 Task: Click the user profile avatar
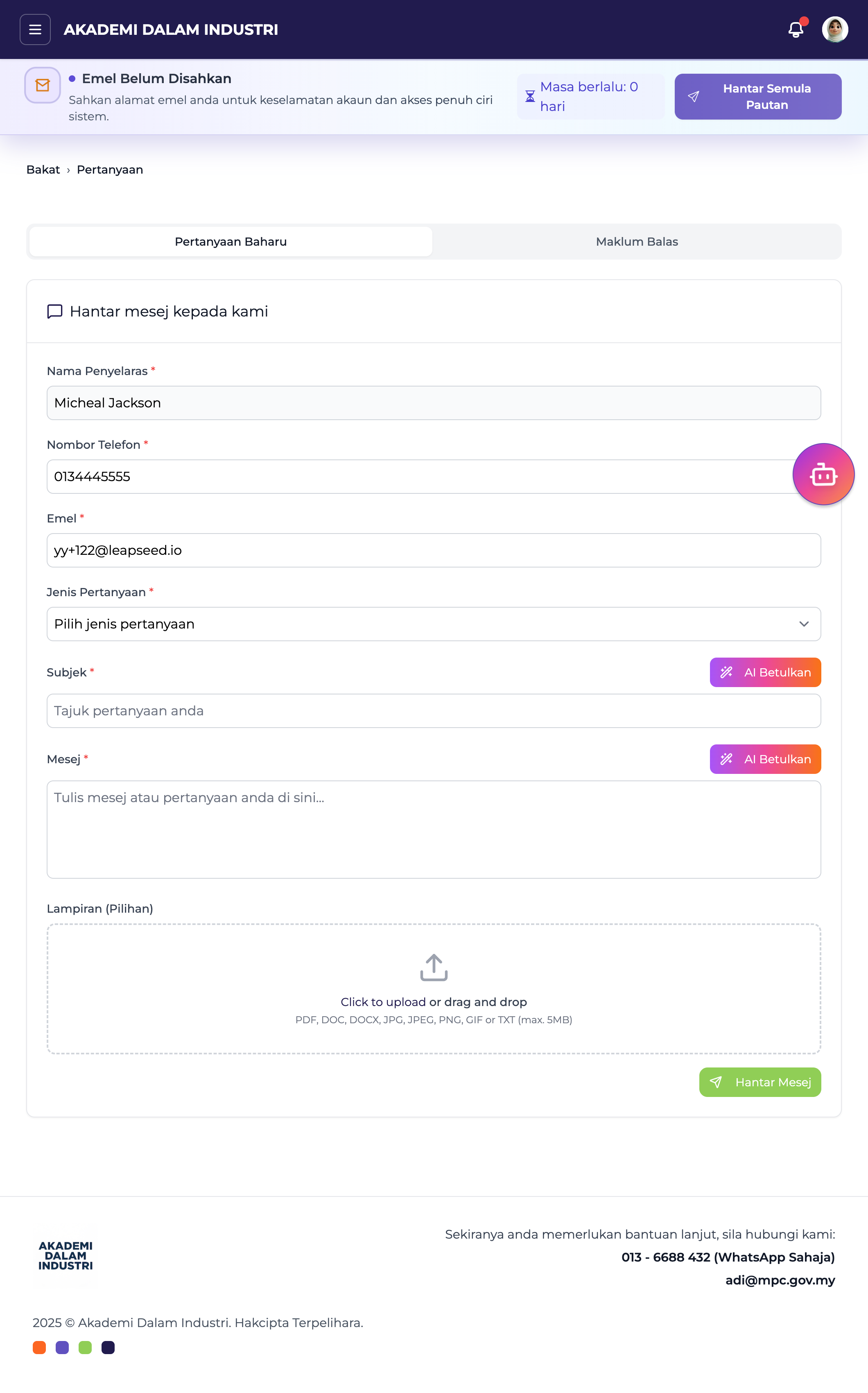(835, 29)
